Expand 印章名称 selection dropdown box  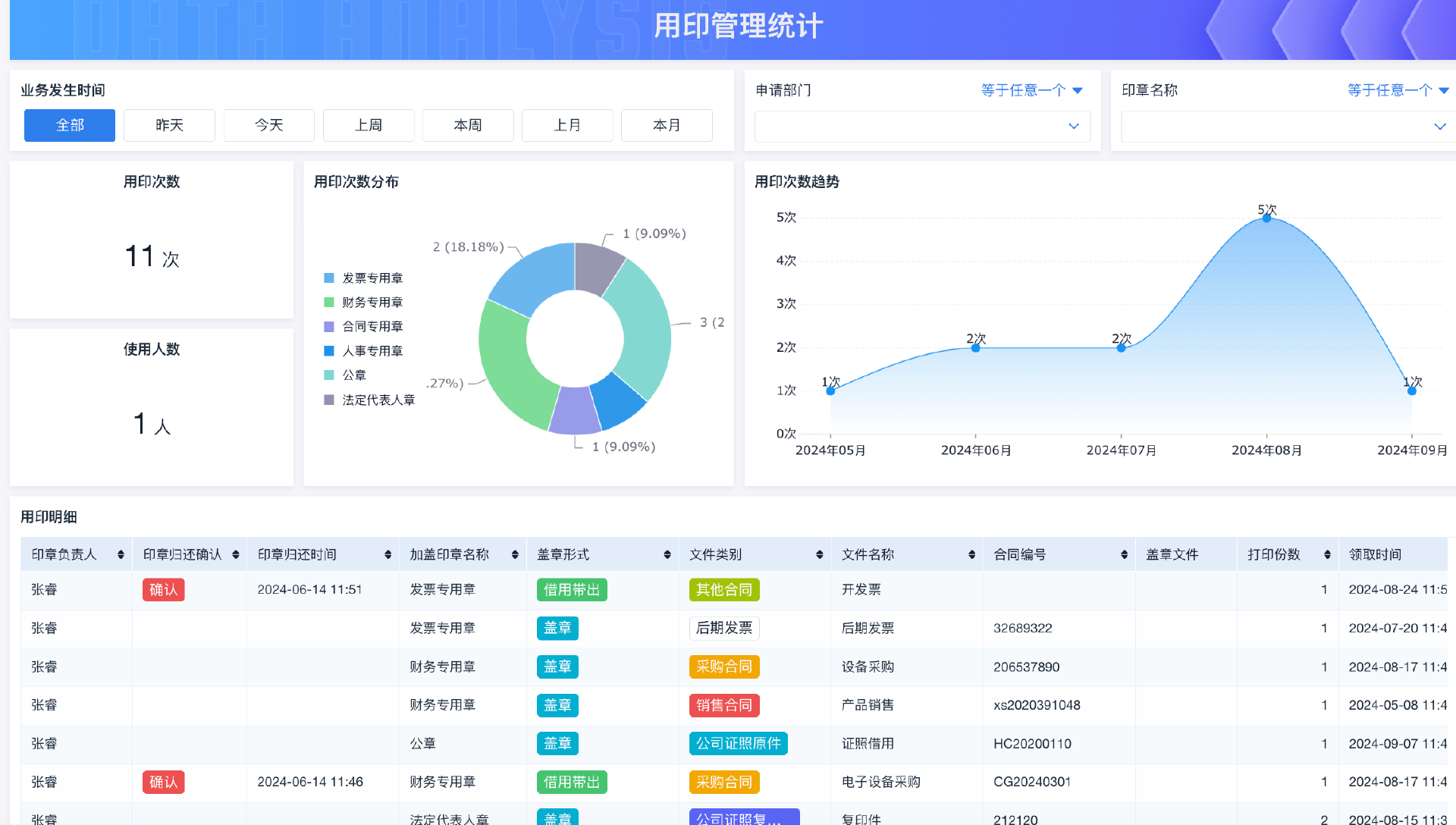point(1288,127)
